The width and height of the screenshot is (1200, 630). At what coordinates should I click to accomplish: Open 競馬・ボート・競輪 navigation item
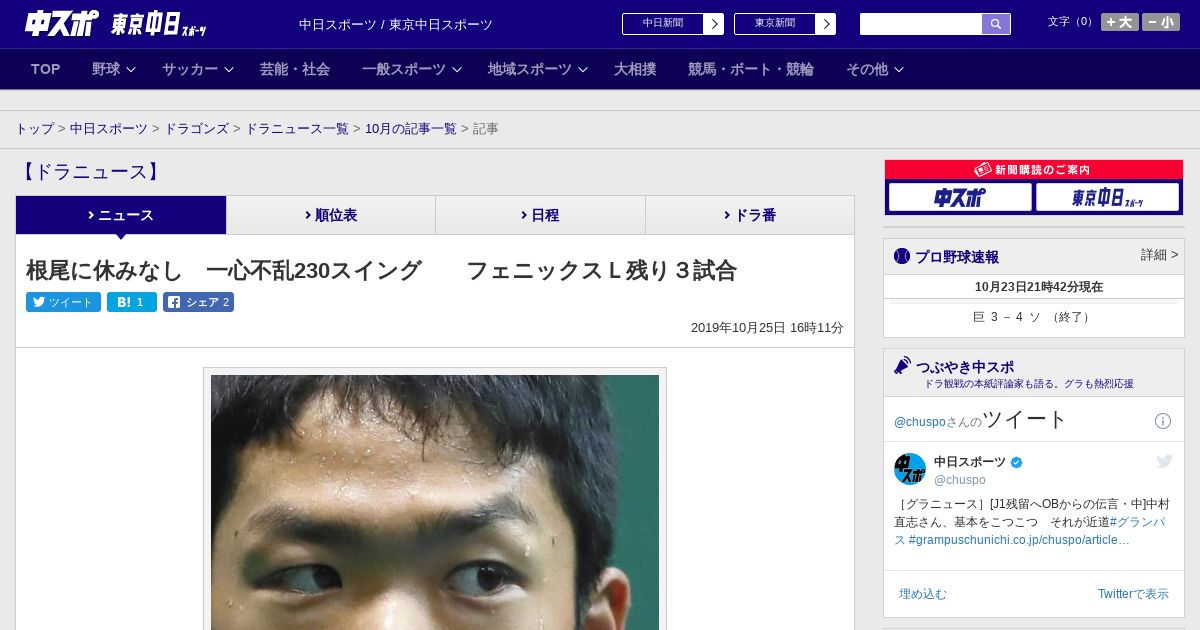[751, 69]
